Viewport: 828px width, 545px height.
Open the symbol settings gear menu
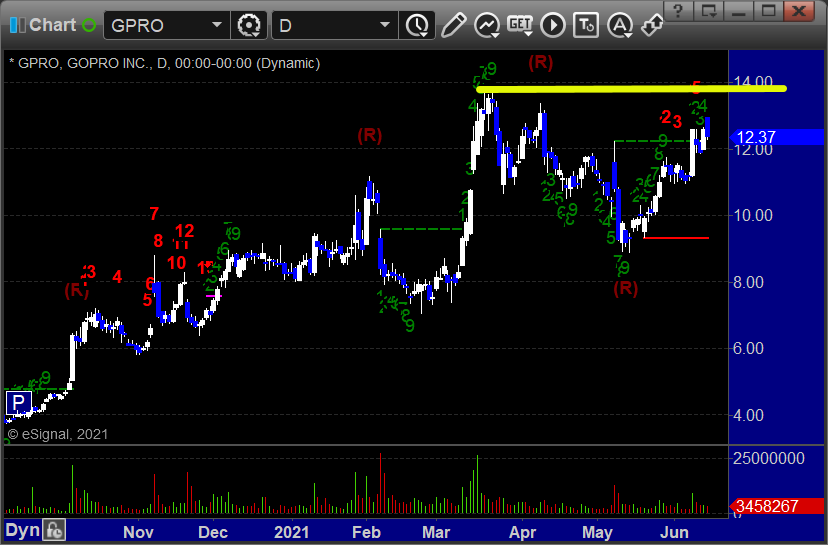pos(249,25)
